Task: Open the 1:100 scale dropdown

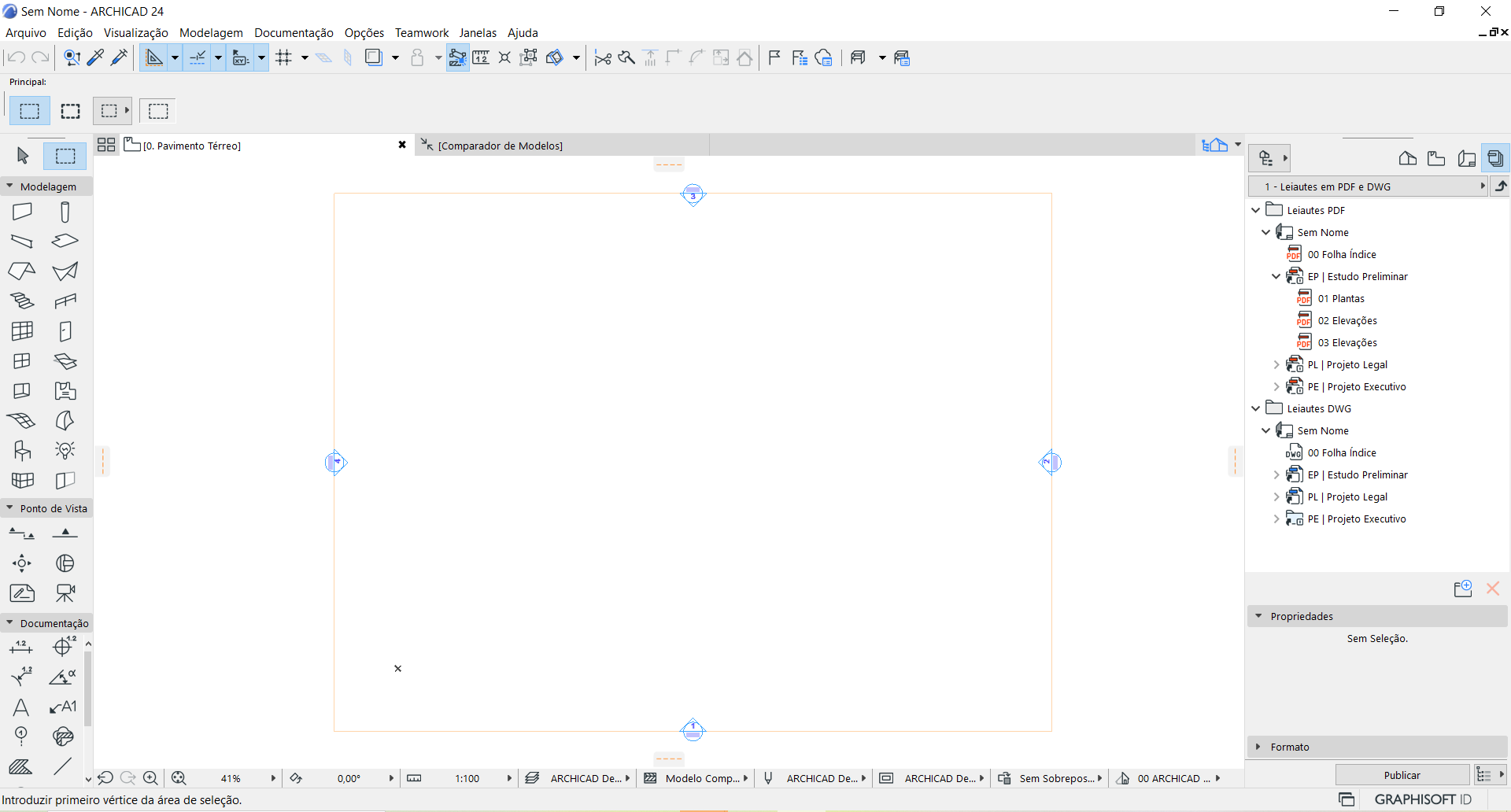Action: pyautogui.click(x=509, y=778)
